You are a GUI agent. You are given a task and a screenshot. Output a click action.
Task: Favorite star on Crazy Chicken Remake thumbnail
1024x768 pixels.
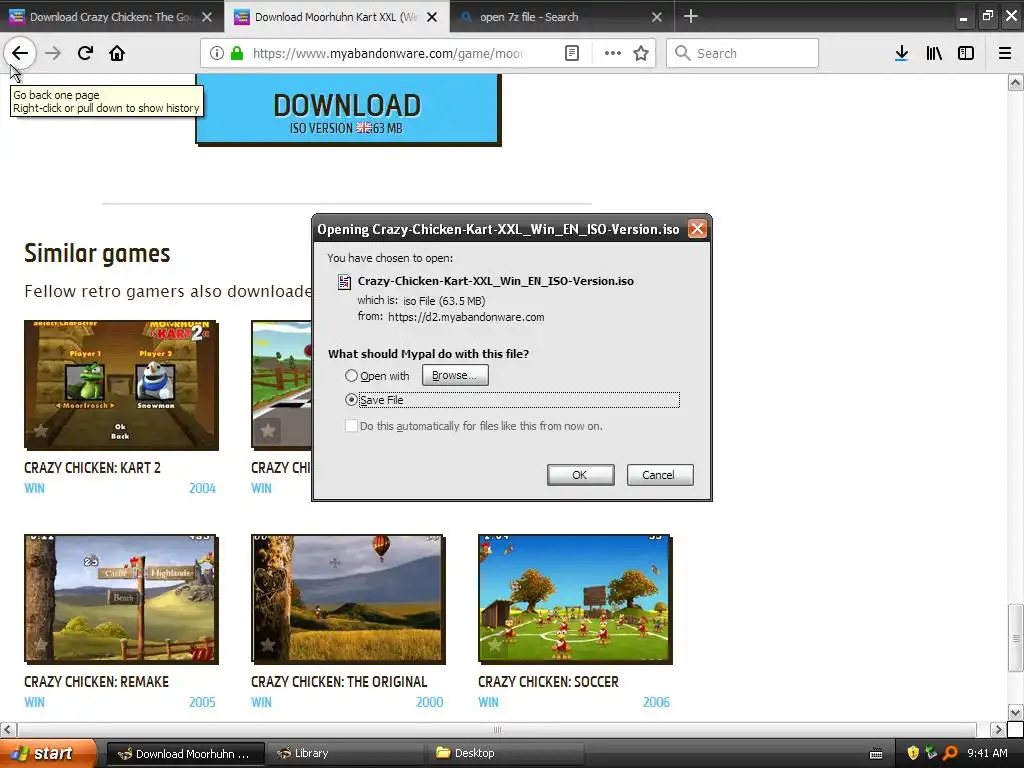click(x=40, y=645)
